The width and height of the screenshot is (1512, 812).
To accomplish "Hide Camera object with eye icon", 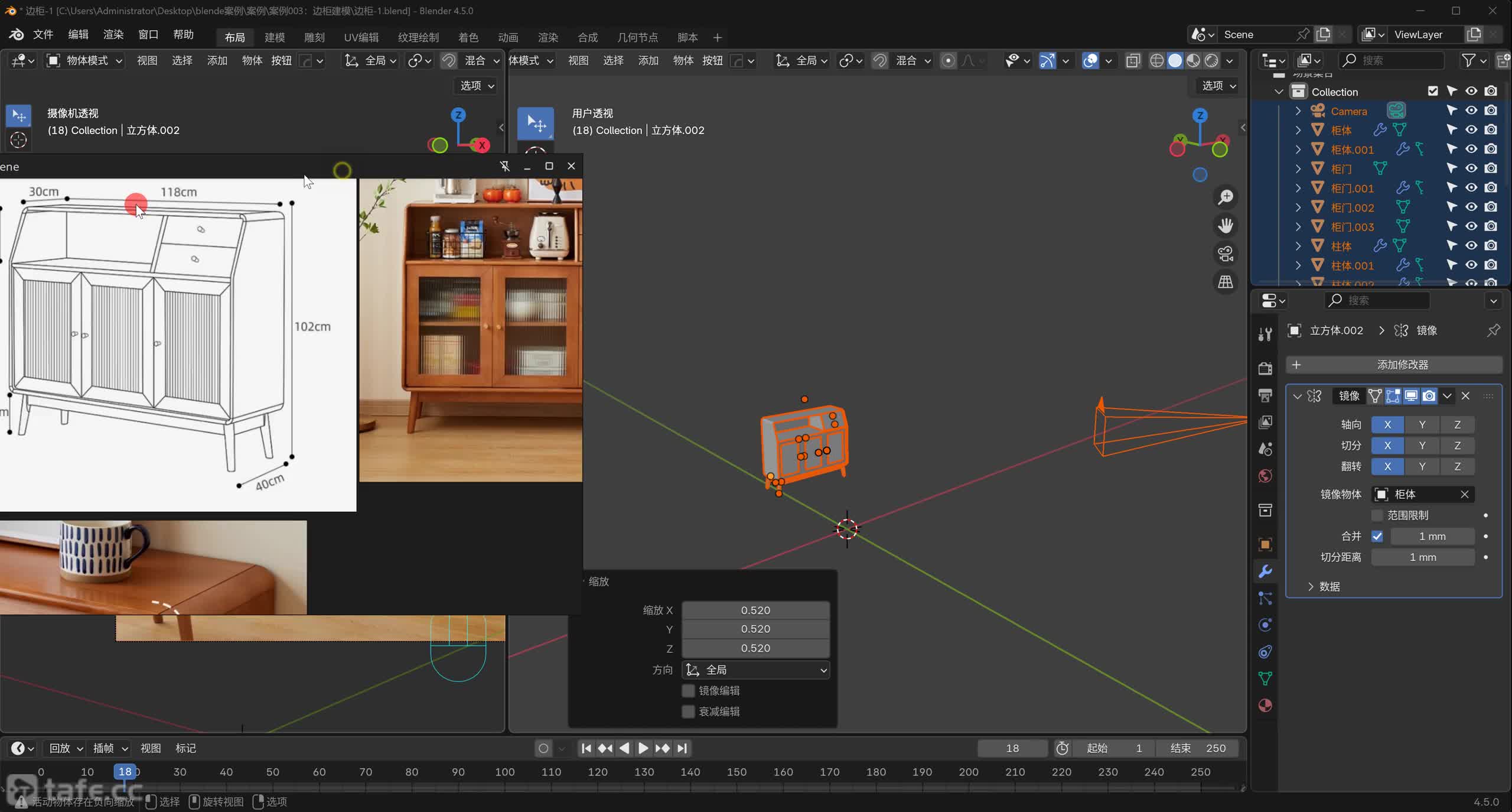I will pos(1471,111).
